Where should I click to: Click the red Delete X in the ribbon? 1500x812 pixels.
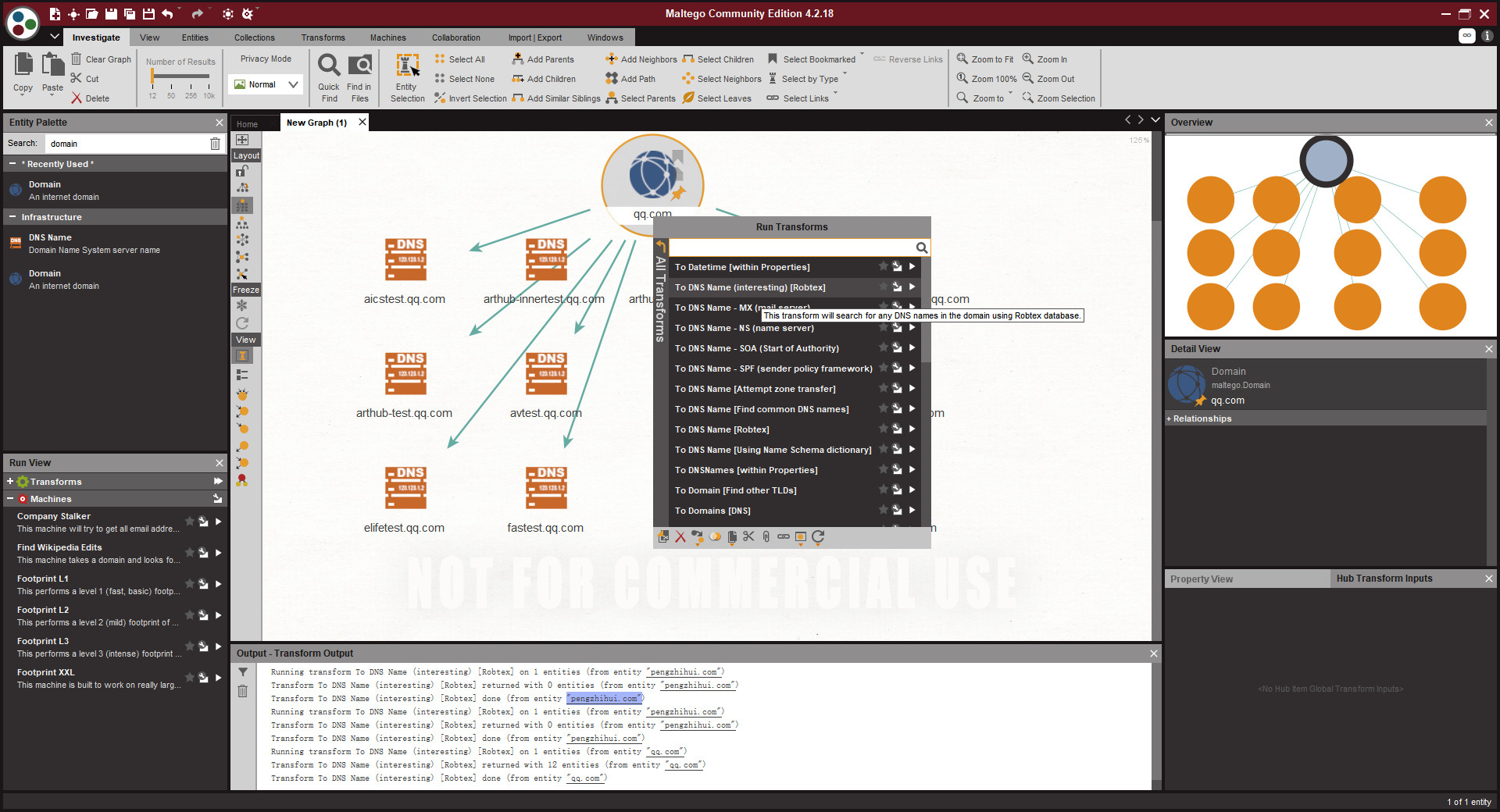77,98
